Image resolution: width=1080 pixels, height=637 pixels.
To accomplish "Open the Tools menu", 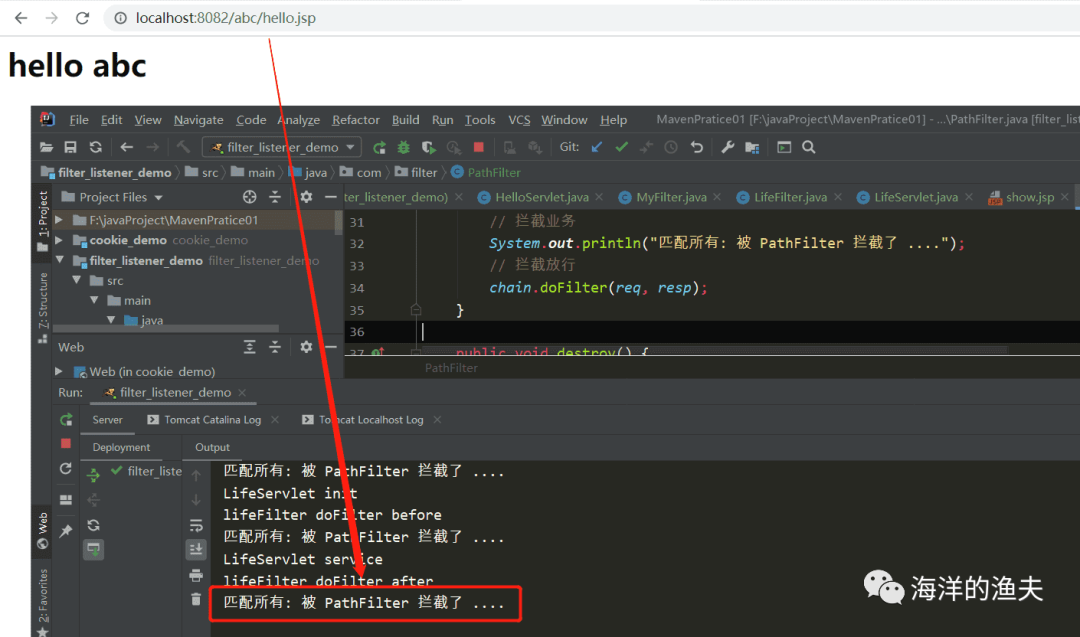I will coord(479,120).
